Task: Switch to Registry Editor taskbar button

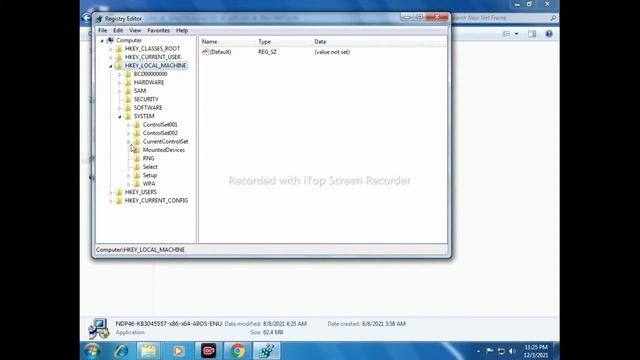Action: point(267,351)
